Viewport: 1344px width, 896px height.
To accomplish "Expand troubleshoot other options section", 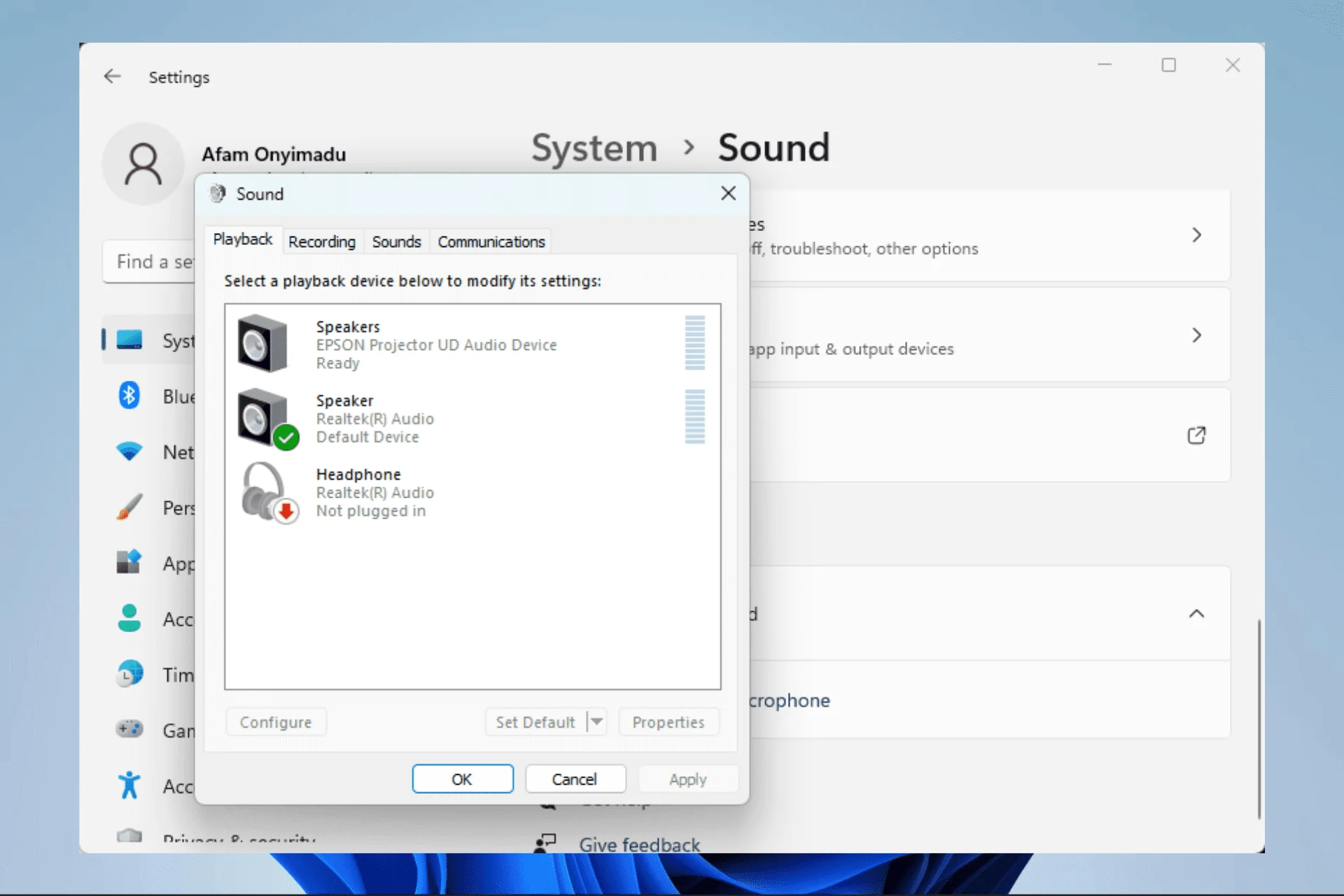I will pos(1197,235).
